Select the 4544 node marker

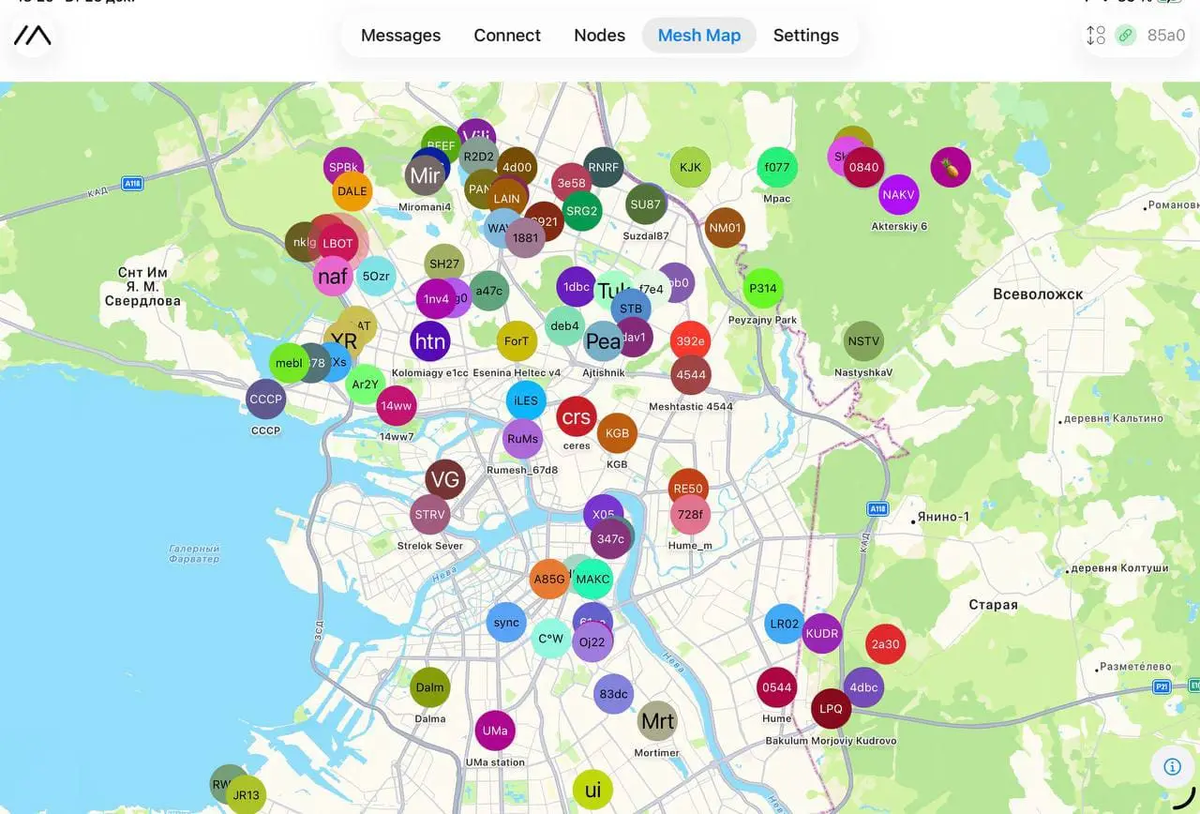(690, 375)
